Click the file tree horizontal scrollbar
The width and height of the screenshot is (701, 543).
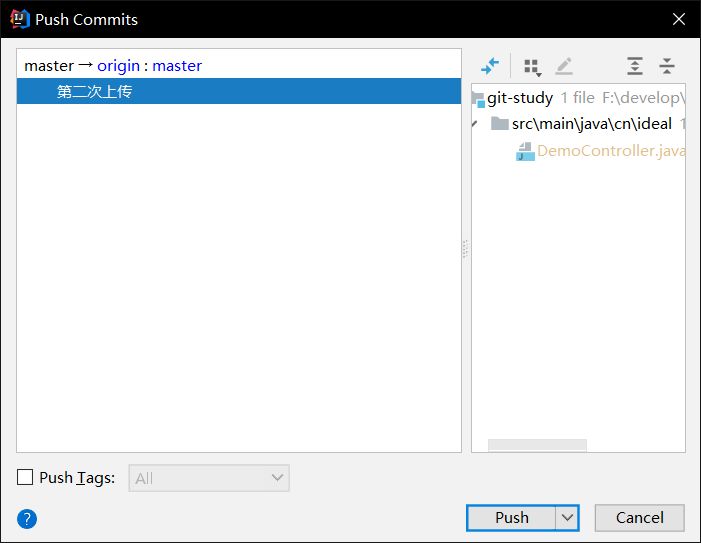(x=537, y=445)
